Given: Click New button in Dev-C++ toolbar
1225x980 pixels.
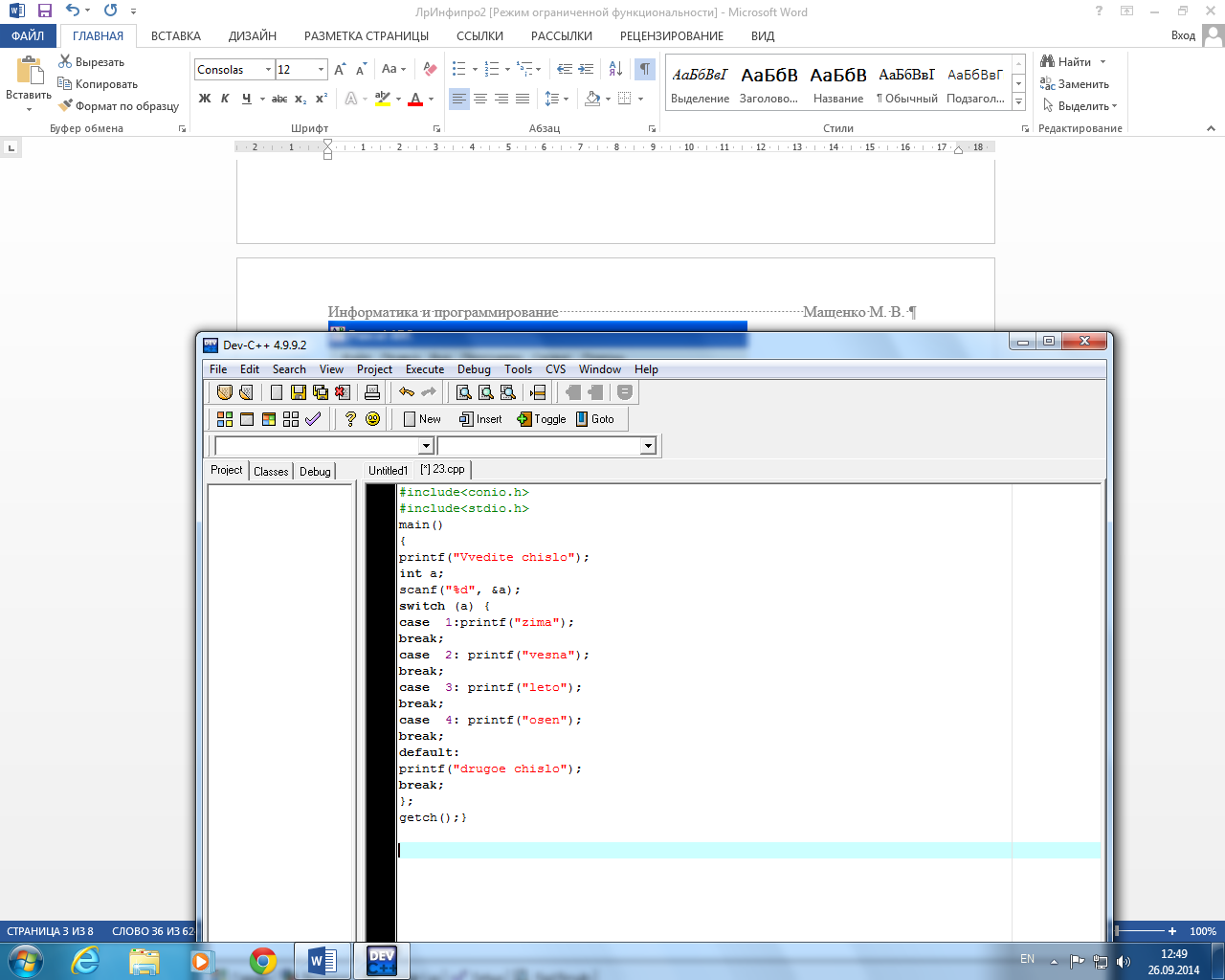Looking at the screenshot, I should click(x=422, y=419).
